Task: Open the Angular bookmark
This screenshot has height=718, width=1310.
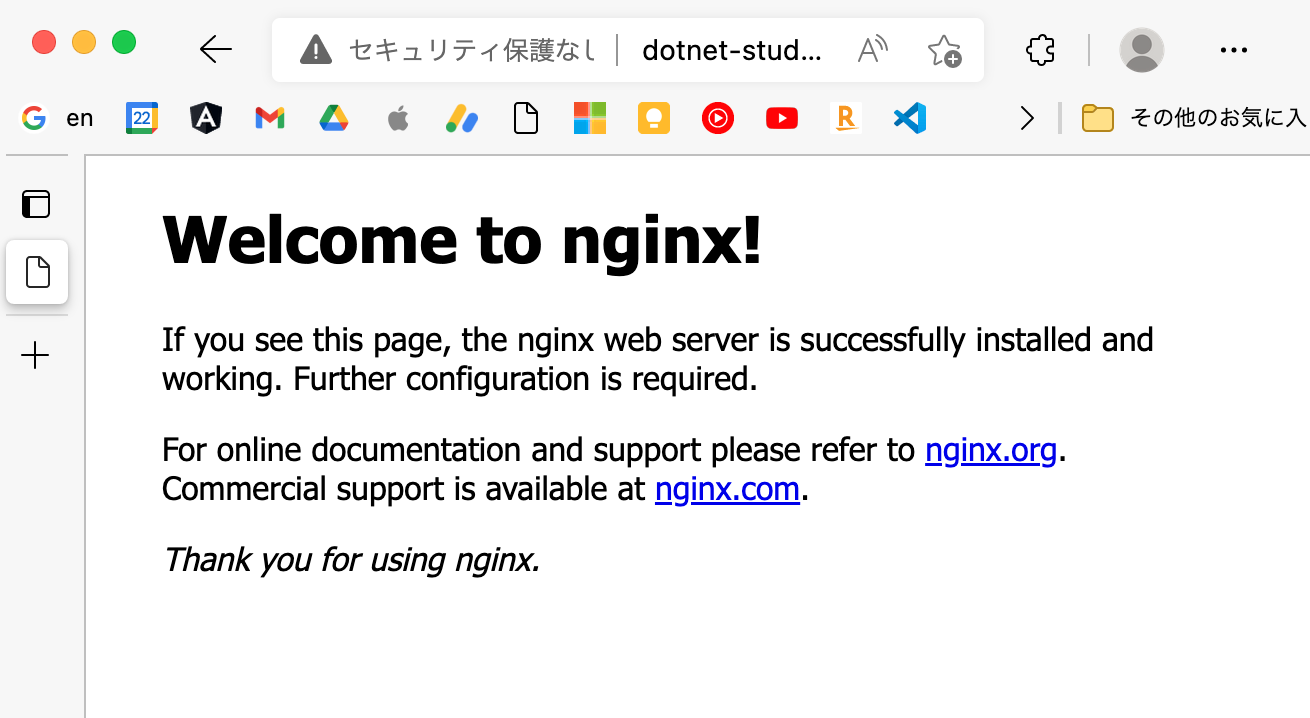Action: (x=205, y=119)
